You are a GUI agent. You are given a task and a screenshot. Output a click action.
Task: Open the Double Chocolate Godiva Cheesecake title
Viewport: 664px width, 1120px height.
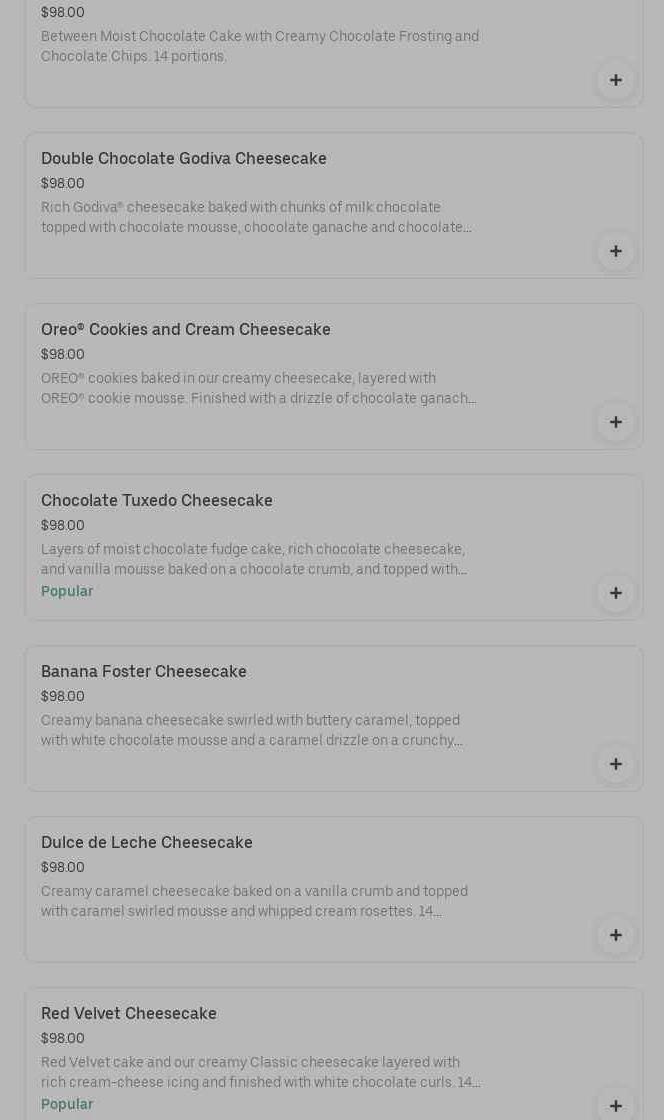(x=184, y=159)
